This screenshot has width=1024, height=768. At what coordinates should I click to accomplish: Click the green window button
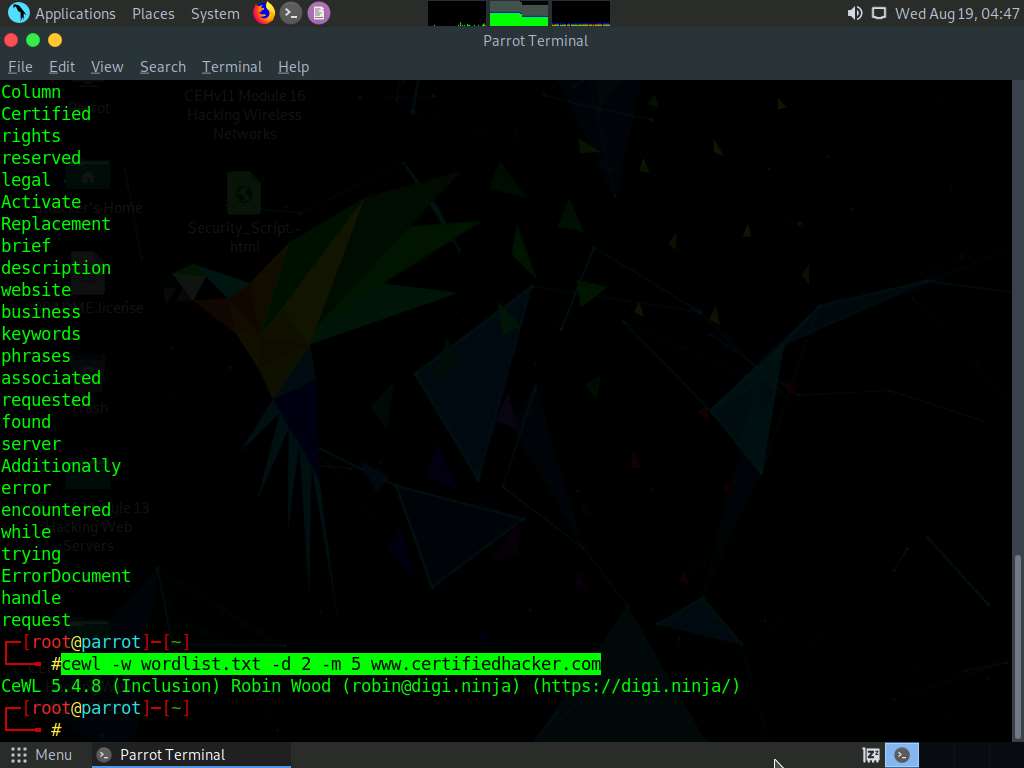coord(33,40)
